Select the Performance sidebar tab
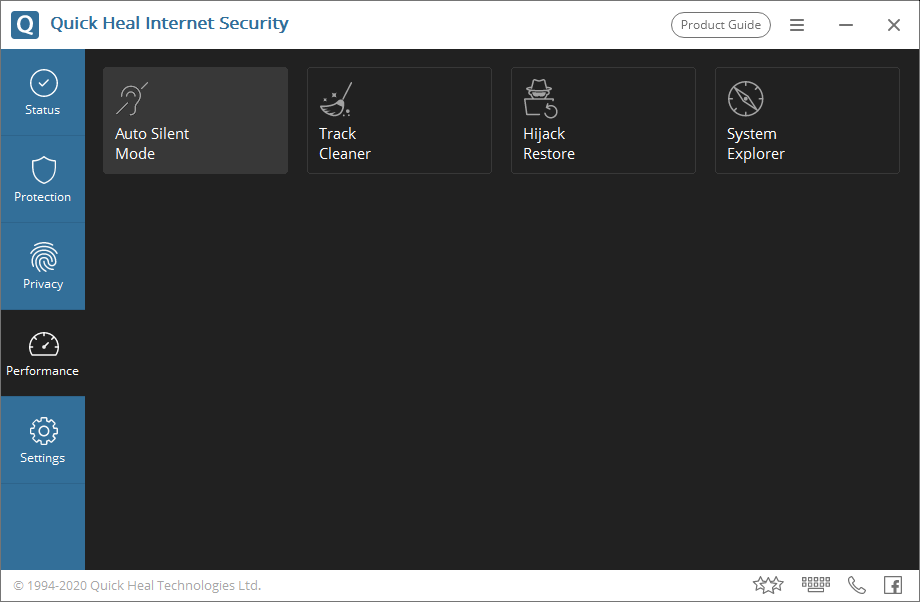 point(42,354)
